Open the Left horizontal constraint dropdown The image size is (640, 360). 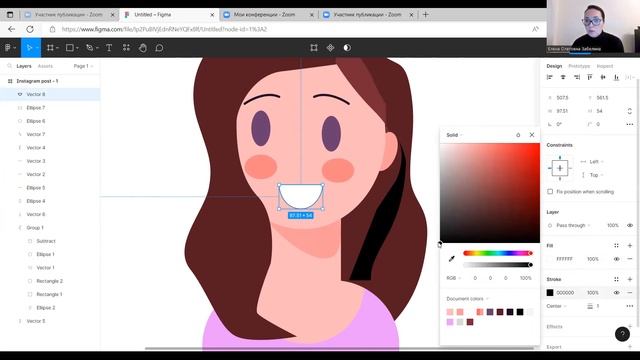(596, 162)
